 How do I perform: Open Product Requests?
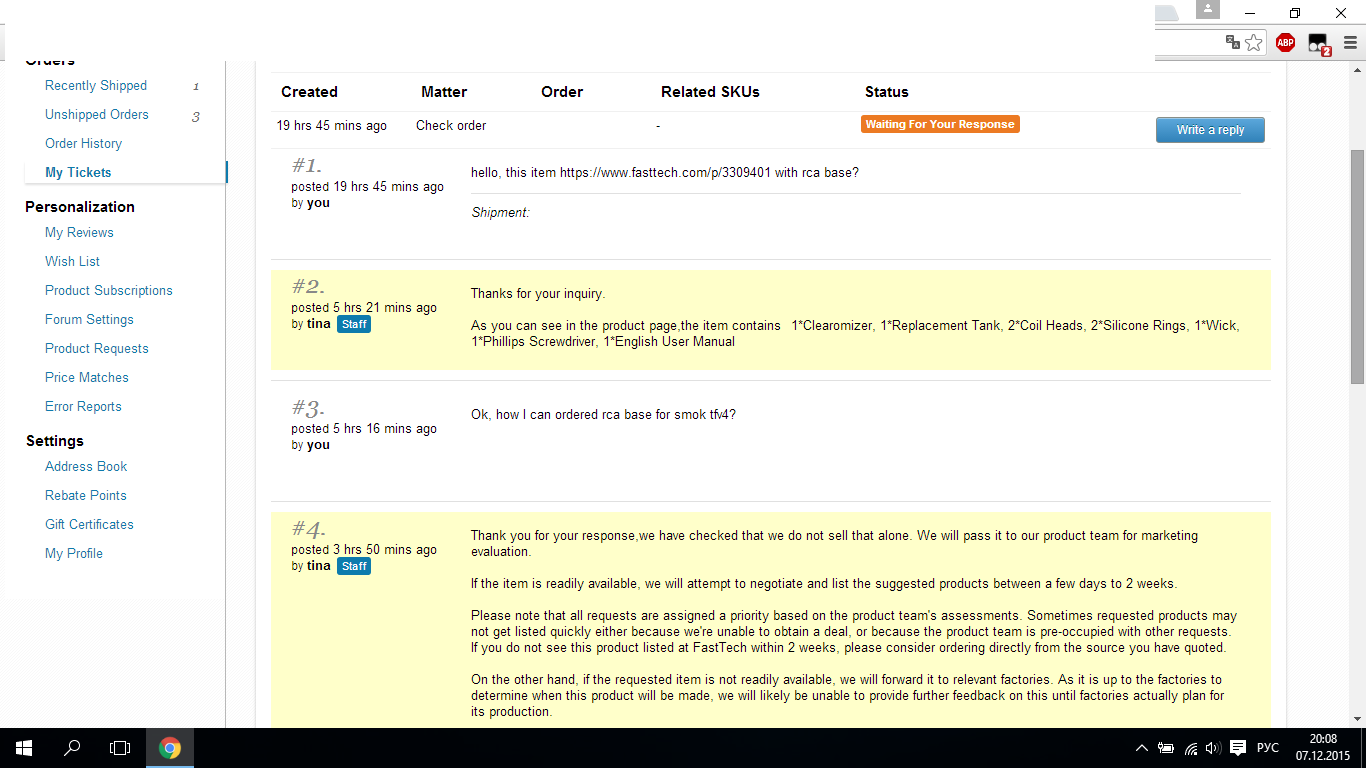97,349
